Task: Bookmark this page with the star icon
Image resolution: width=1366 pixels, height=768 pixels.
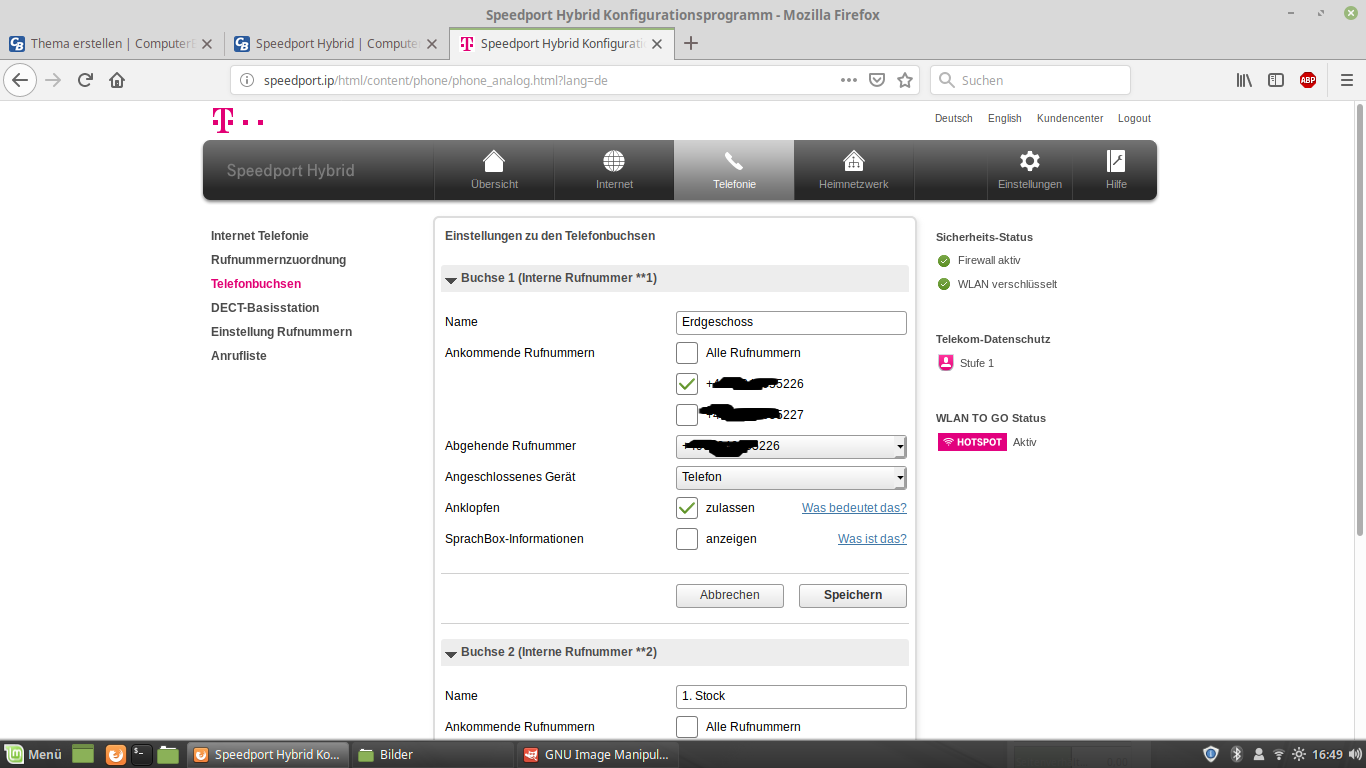Action: tap(905, 80)
